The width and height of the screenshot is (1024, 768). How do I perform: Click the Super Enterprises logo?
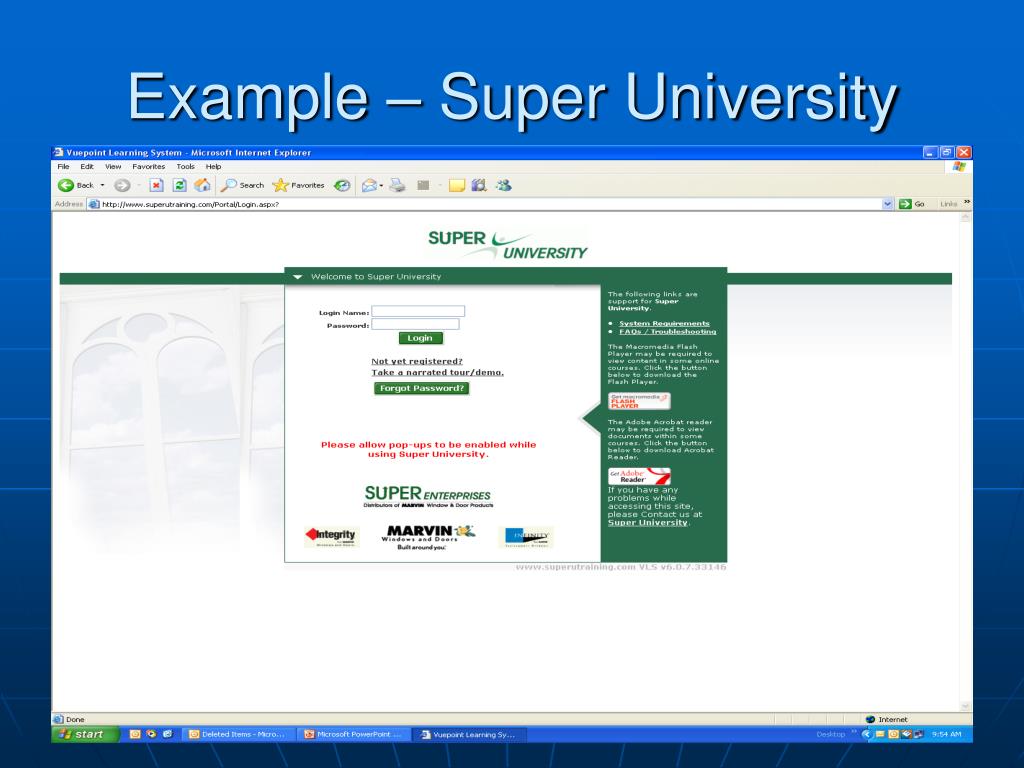[428, 496]
